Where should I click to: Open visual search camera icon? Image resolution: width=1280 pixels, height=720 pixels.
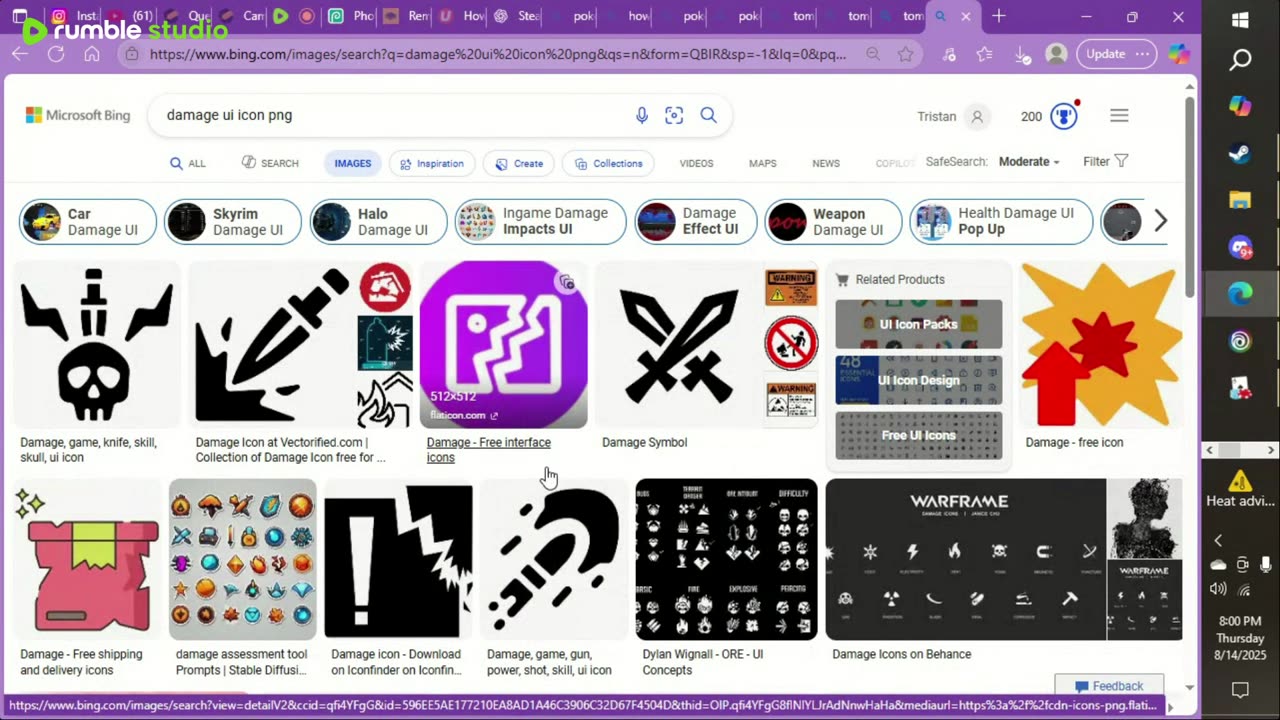pyautogui.click(x=674, y=116)
